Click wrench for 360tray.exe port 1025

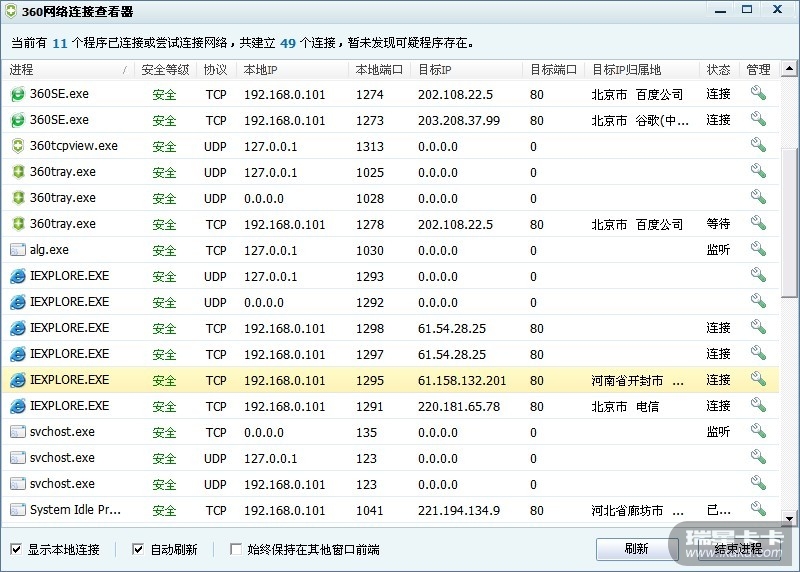[758, 171]
